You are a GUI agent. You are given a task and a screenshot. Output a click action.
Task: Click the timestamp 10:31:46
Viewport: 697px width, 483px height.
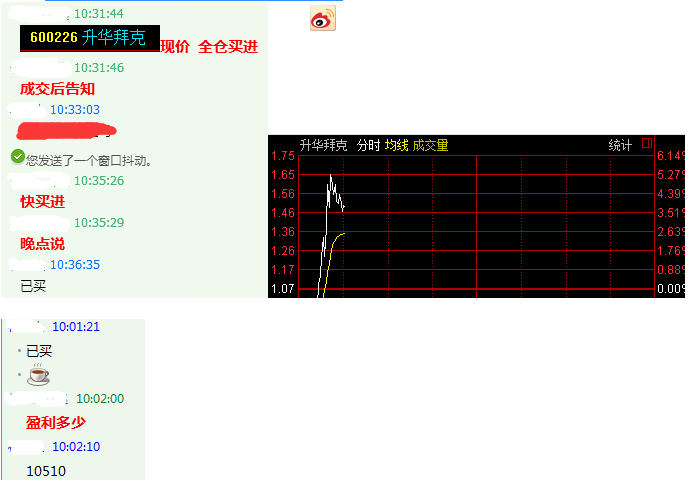[99, 68]
